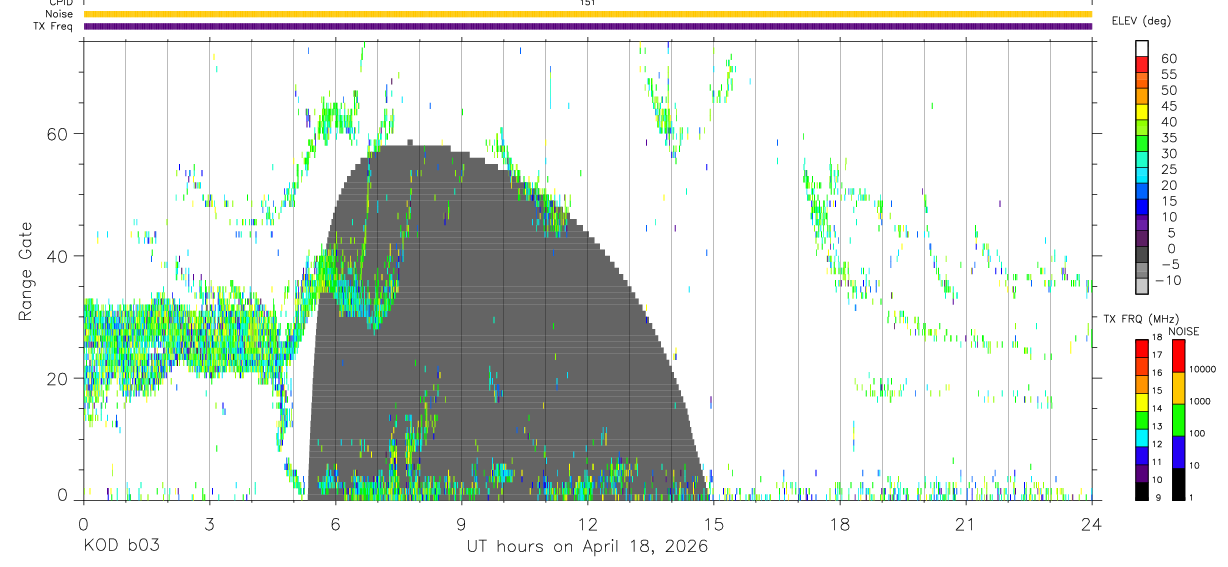Image resolution: width=1228 pixels, height=567 pixels.
Task: Click the KOD b03 radar label
Action: tap(121, 546)
